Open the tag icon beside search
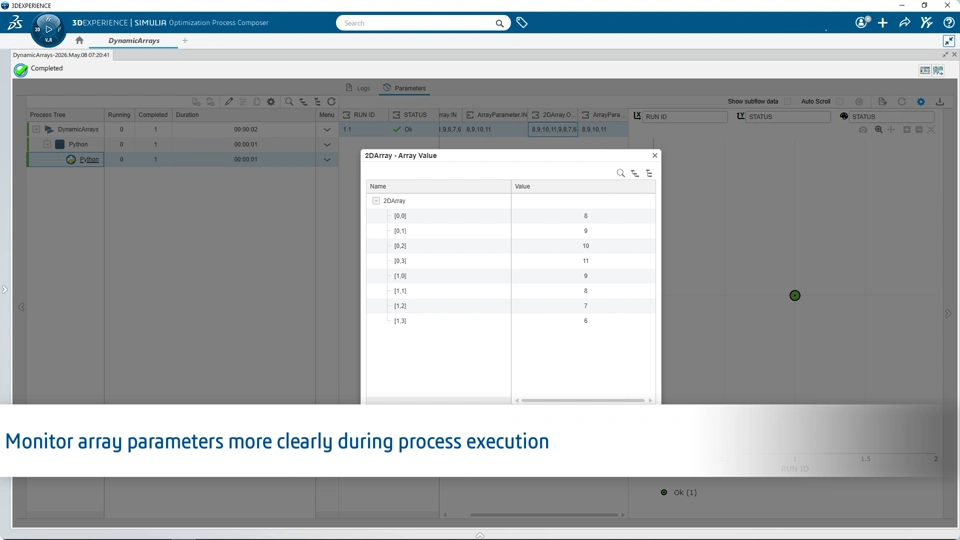This screenshot has height=540, width=960. tap(522, 23)
